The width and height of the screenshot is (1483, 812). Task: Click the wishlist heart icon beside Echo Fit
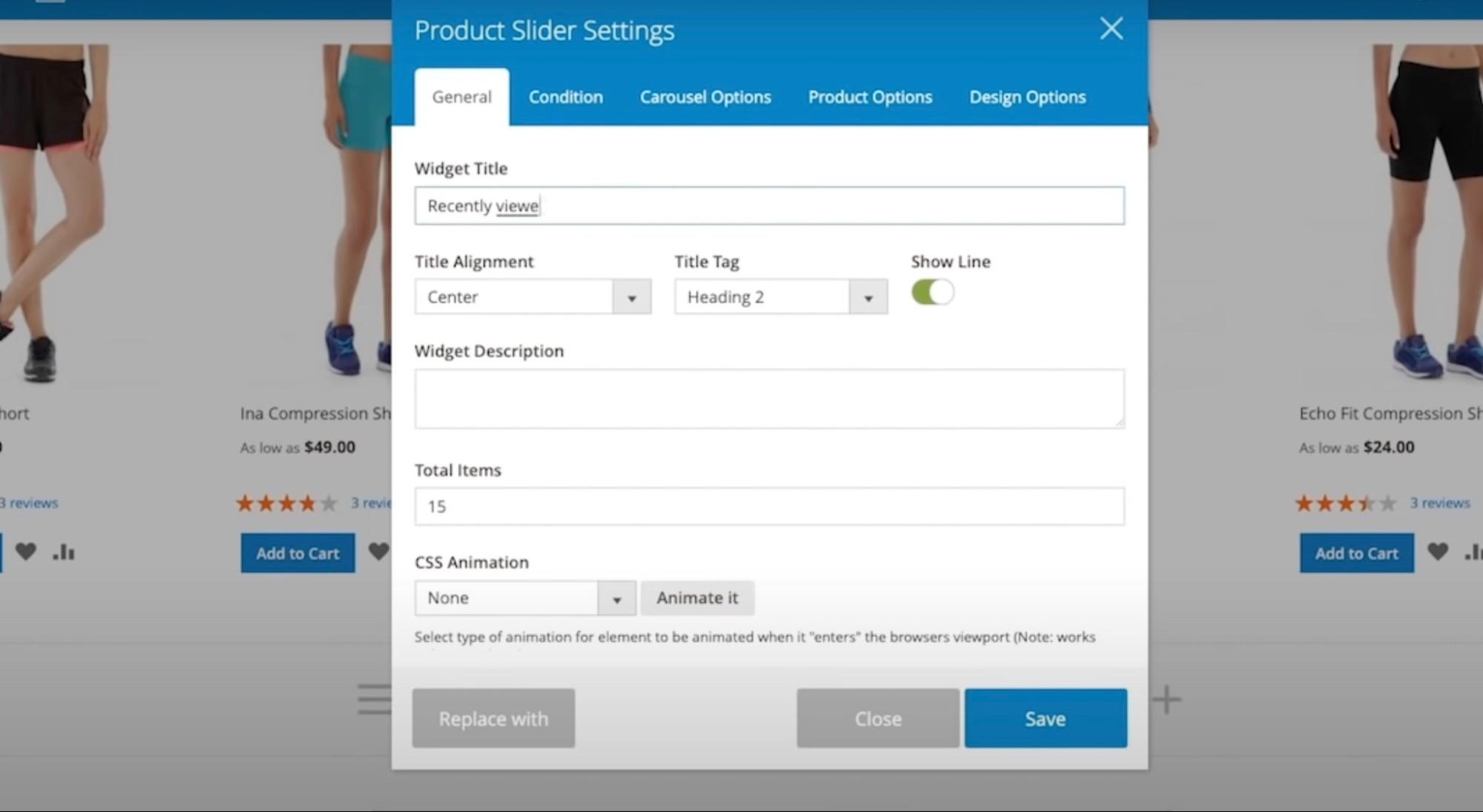click(x=1437, y=552)
